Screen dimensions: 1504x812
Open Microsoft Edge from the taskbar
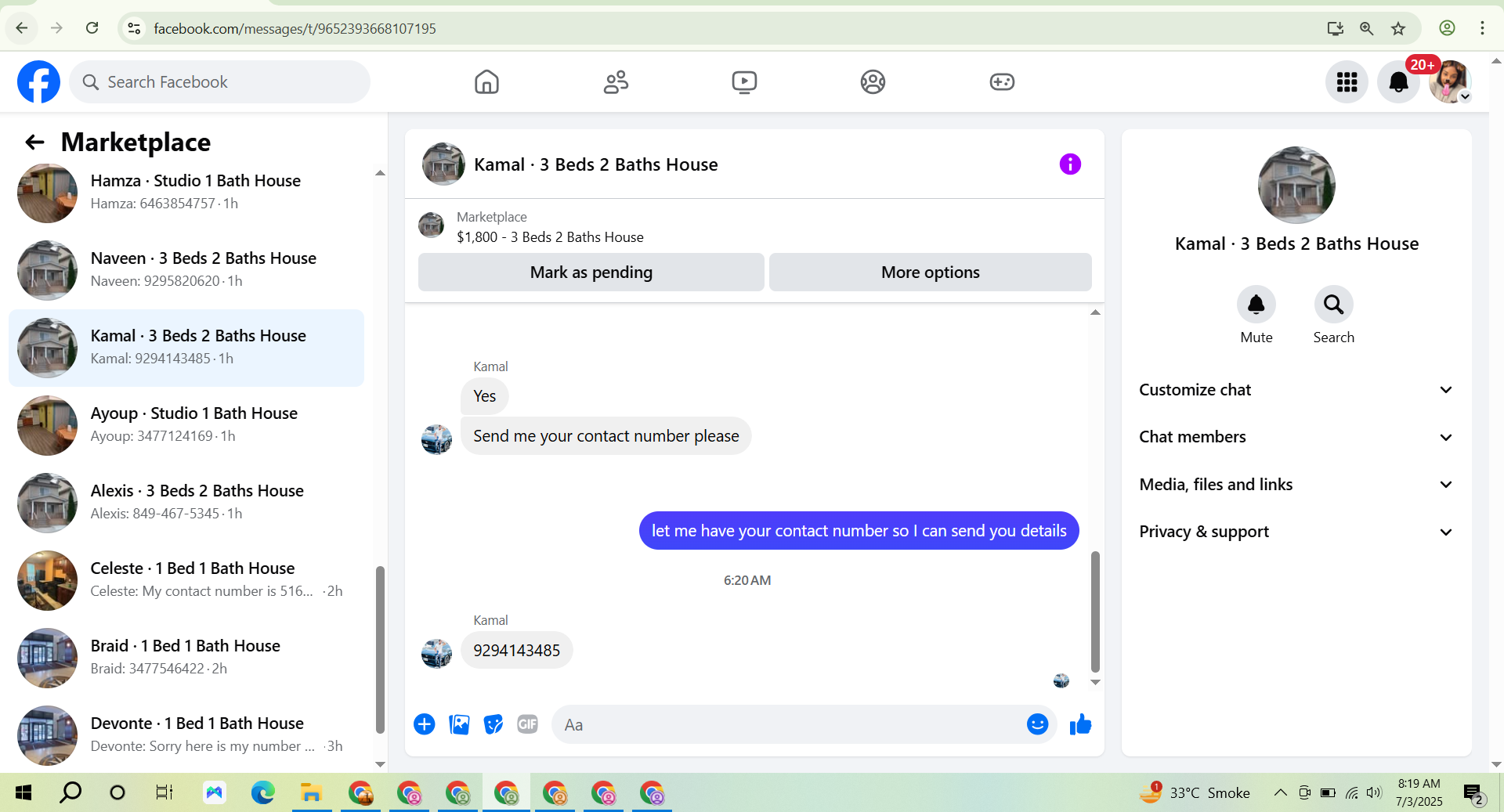coord(262,792)
